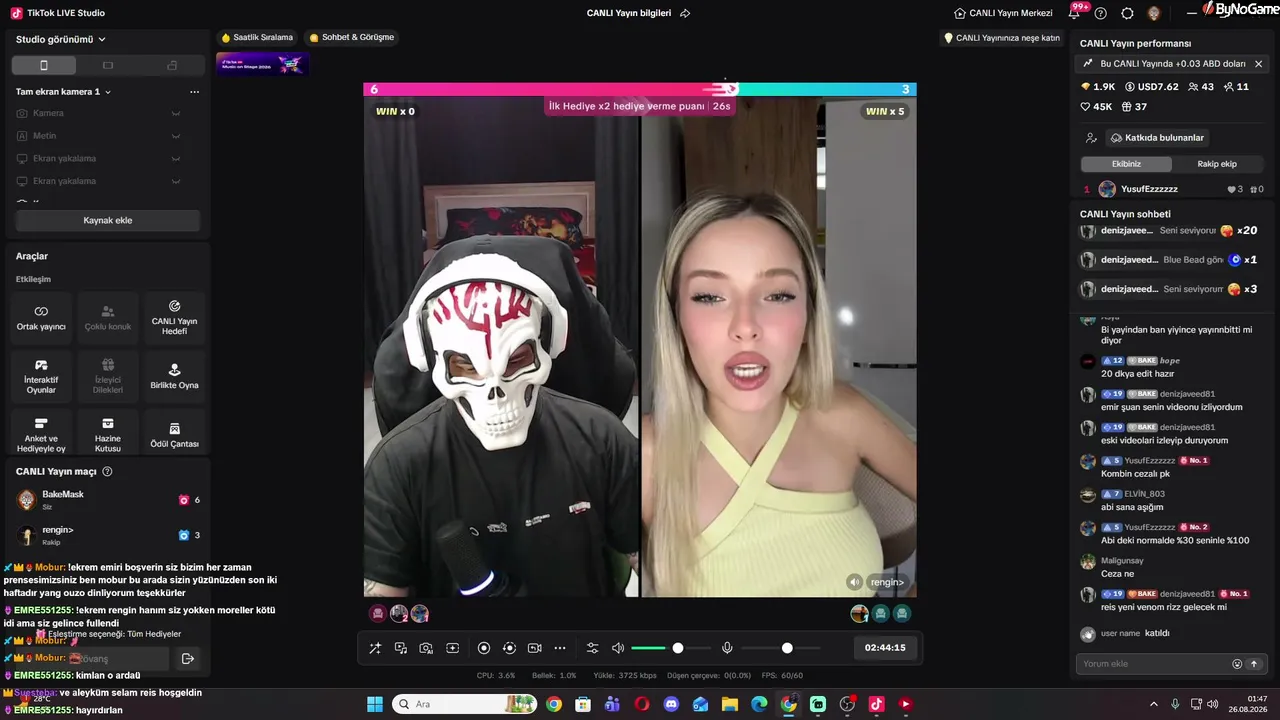Viewport: 1280px width, 720px height.
Task: Click the replay capture icon
Action: [509, 648]
